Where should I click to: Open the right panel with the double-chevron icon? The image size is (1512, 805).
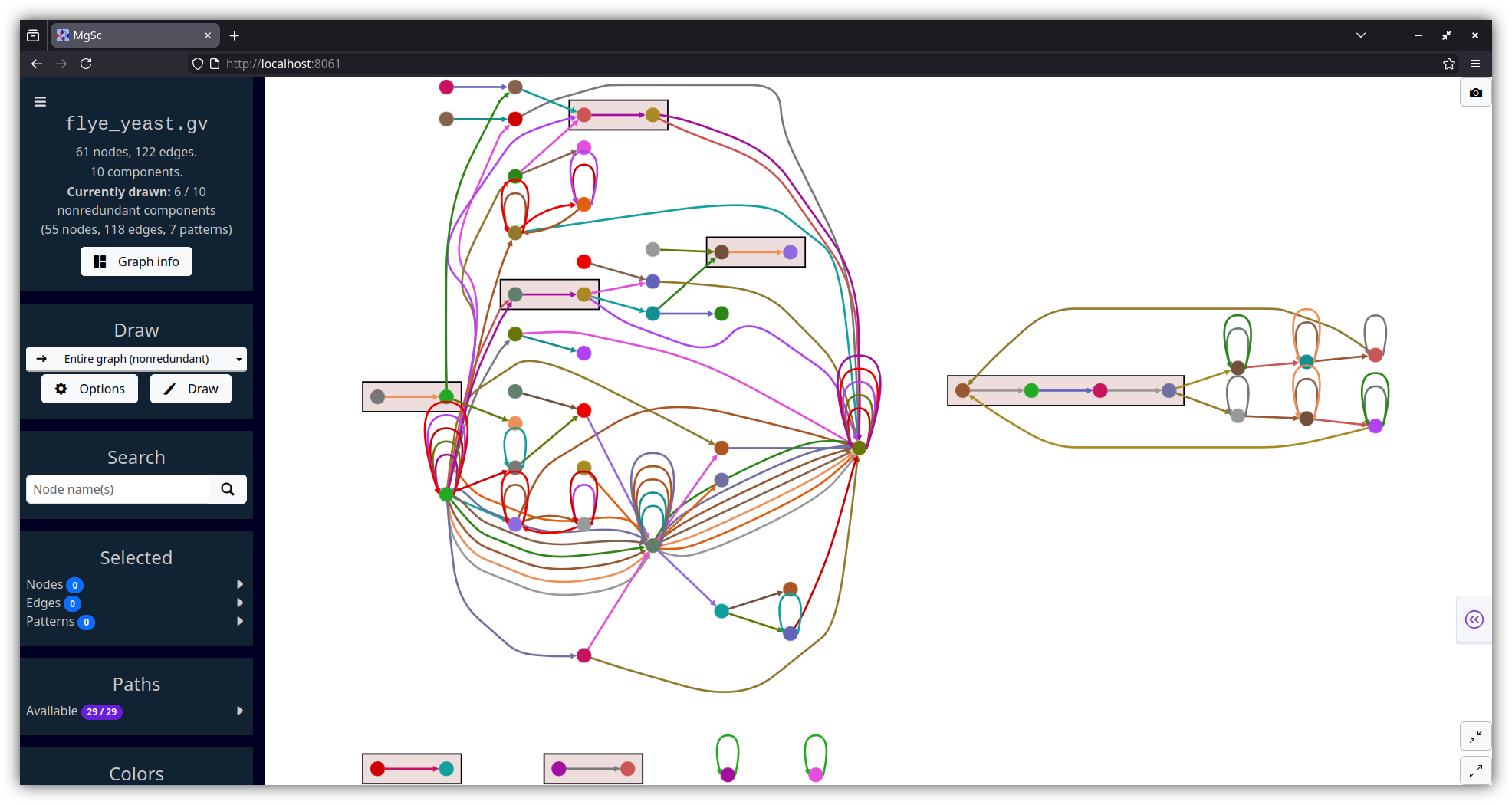pos(1474,619)
